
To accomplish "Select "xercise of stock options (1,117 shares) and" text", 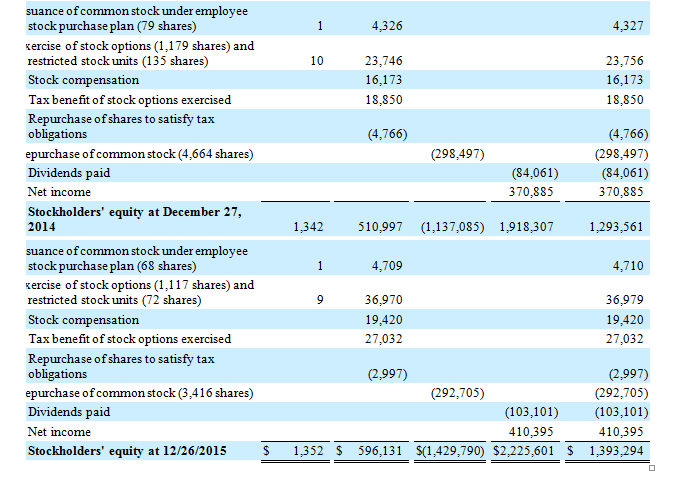I will [140, 285].
